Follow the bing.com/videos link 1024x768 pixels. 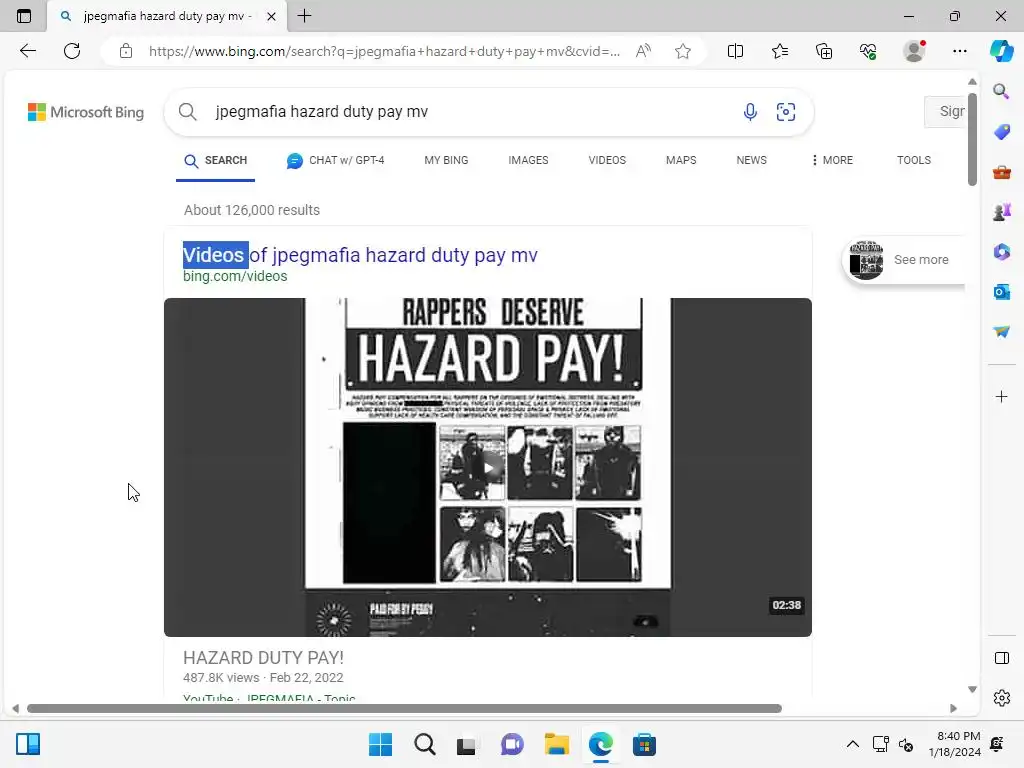coord(235,276)
